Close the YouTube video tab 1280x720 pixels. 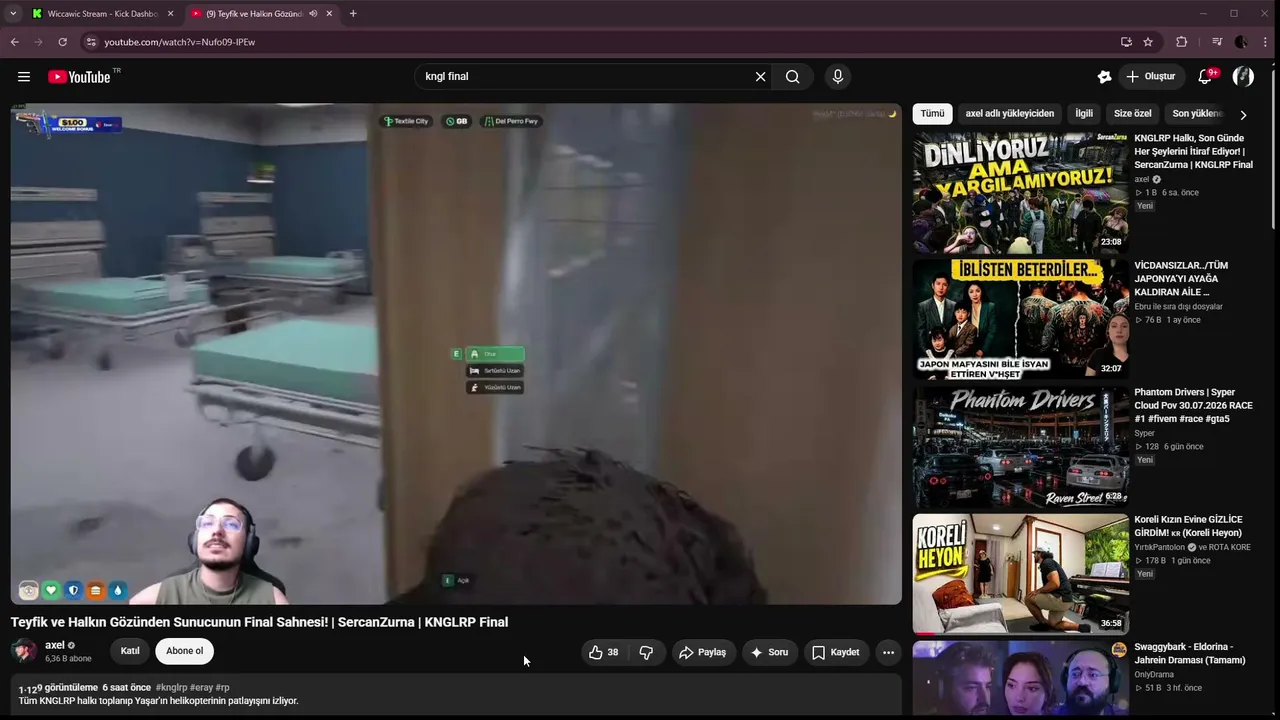coord(329,14)
